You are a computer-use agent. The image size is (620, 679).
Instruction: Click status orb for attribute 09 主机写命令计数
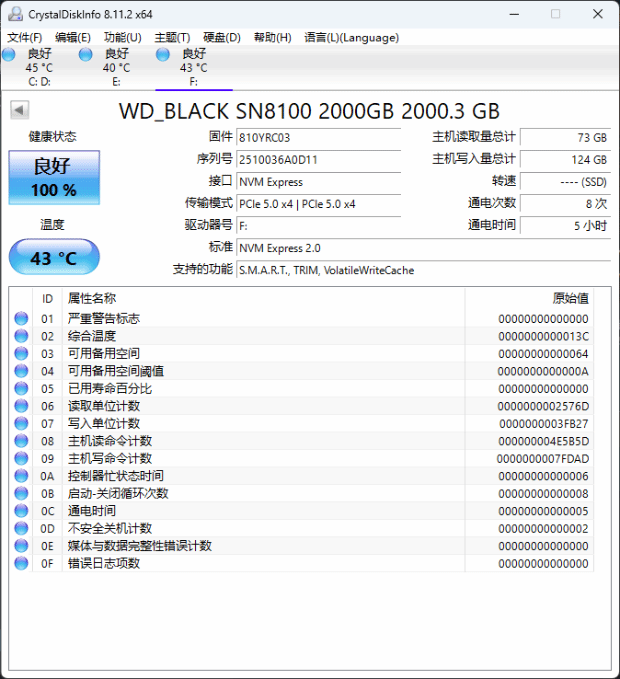point(21,458)
